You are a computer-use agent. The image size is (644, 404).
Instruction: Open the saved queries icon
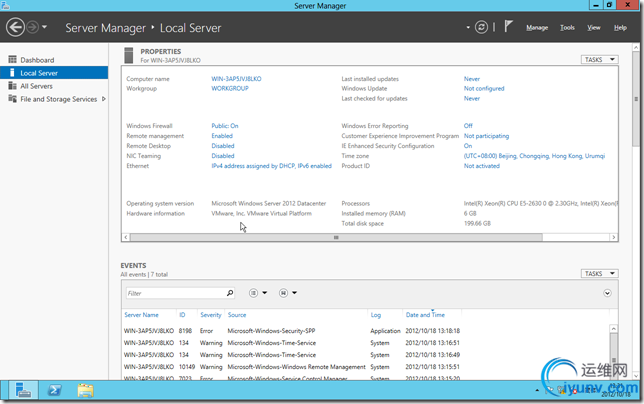click(283, 293)
